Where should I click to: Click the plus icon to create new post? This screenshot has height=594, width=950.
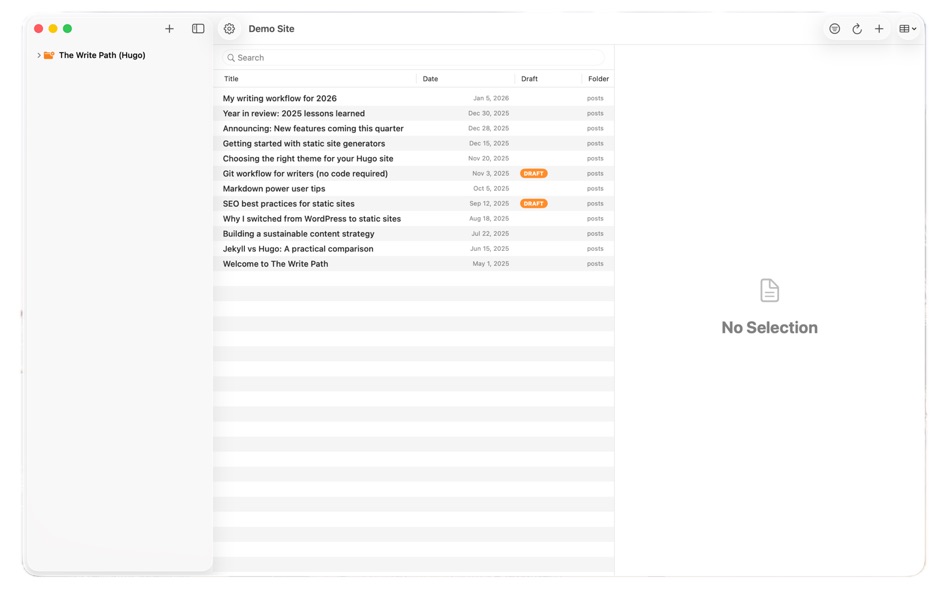pos(879,28)
